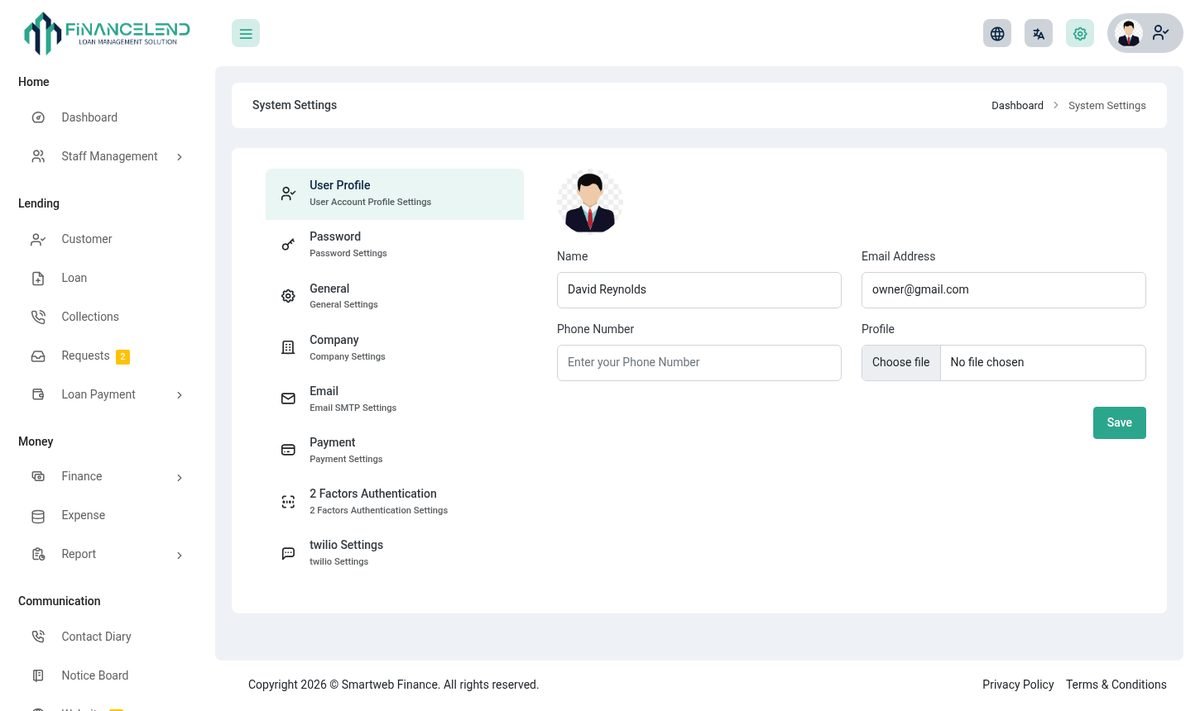Save the profile settings
1200x711 pixels.
coord(1119,423)
